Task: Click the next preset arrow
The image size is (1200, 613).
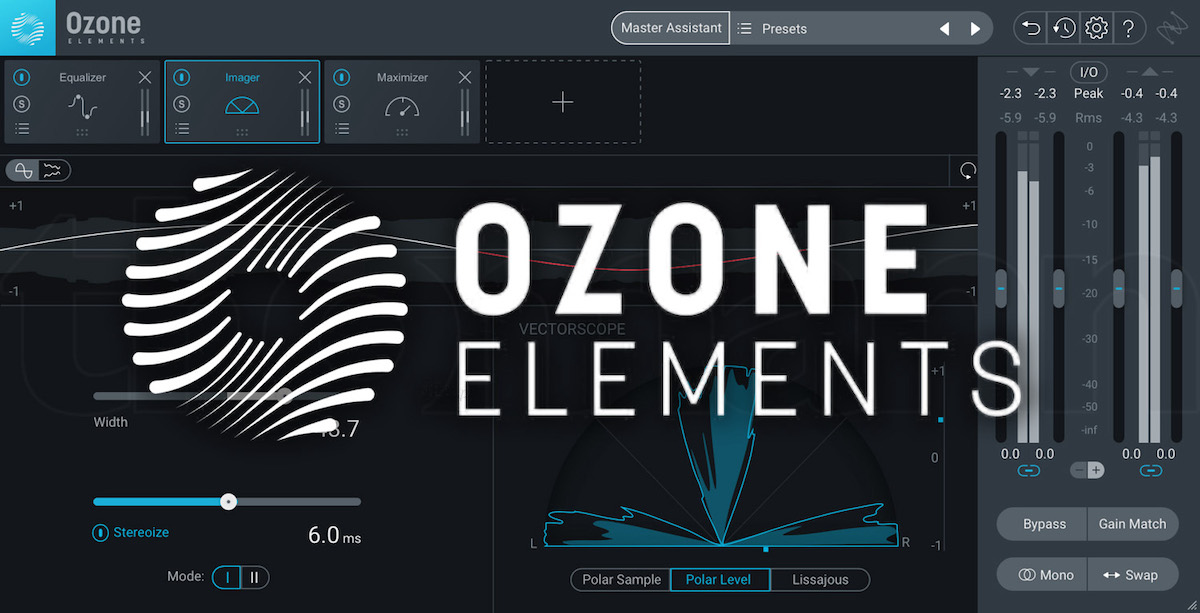Action: 976,28
